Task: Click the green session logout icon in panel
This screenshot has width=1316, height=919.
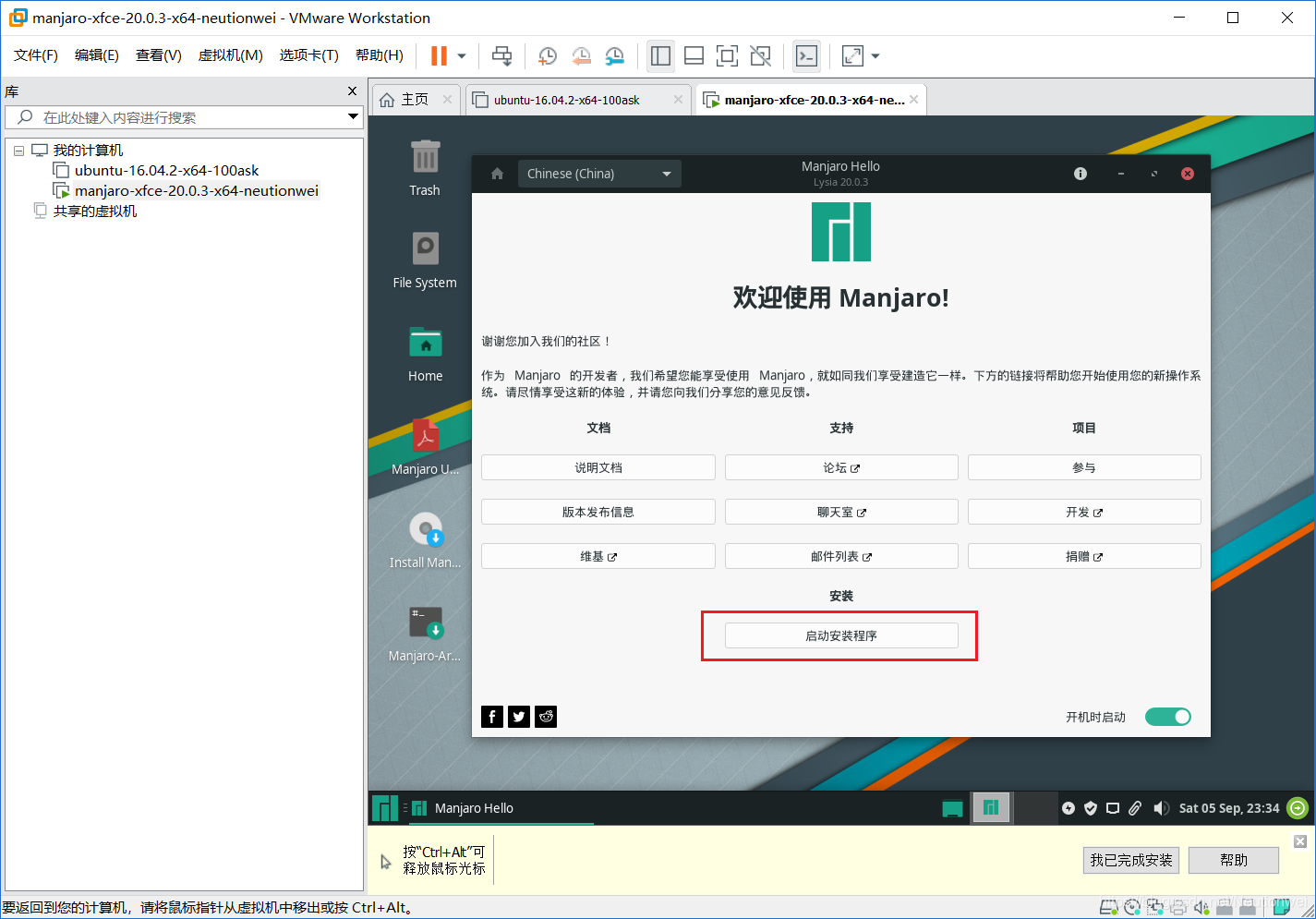Action: tap(1298, 808)
